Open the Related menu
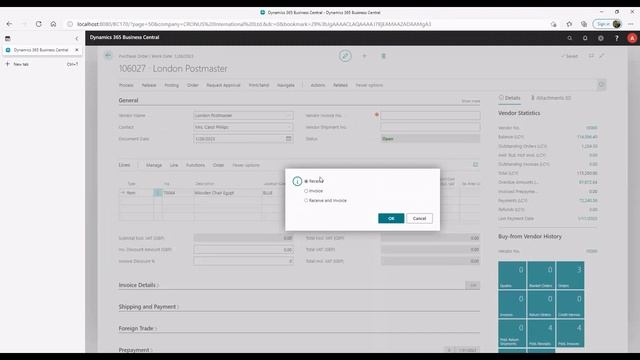Viewport: 640px width, 360px height. coord(340,85)
